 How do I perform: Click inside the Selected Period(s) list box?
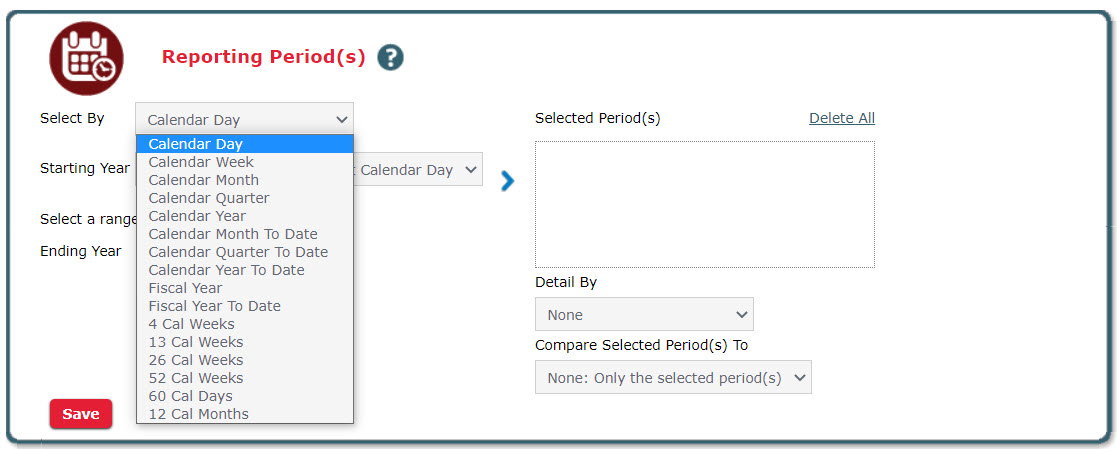coord(704,204)
